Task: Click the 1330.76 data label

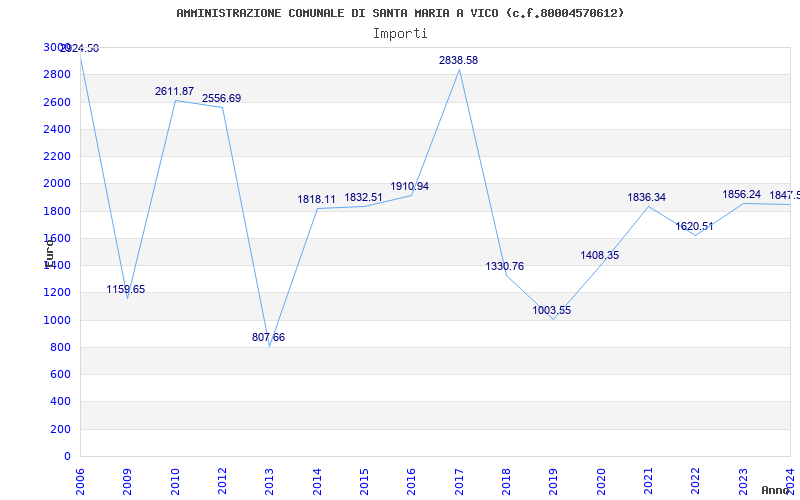Action: point(504,266)
